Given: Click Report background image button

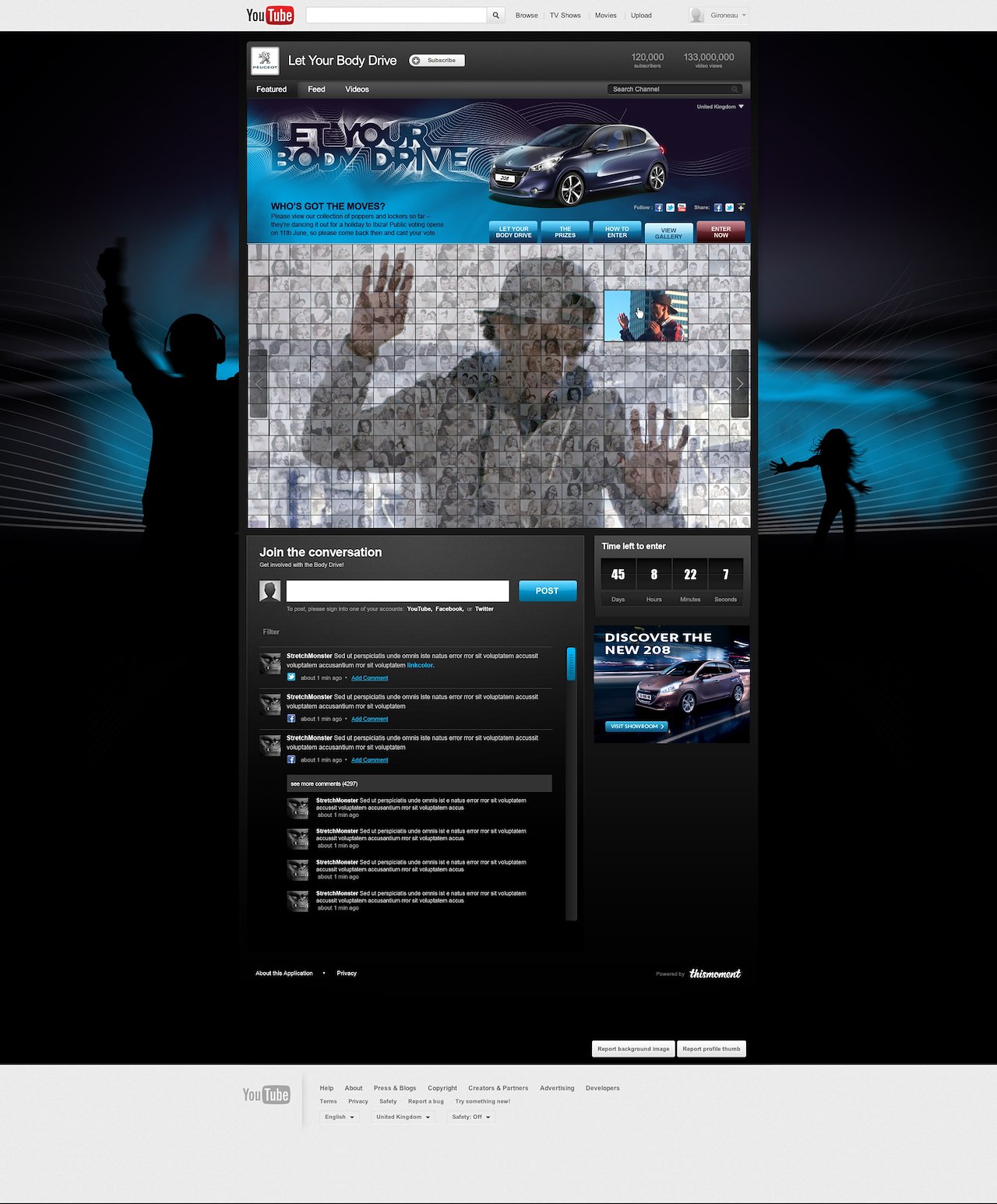Looking at the screenshot, I should tap(633, 1049).
